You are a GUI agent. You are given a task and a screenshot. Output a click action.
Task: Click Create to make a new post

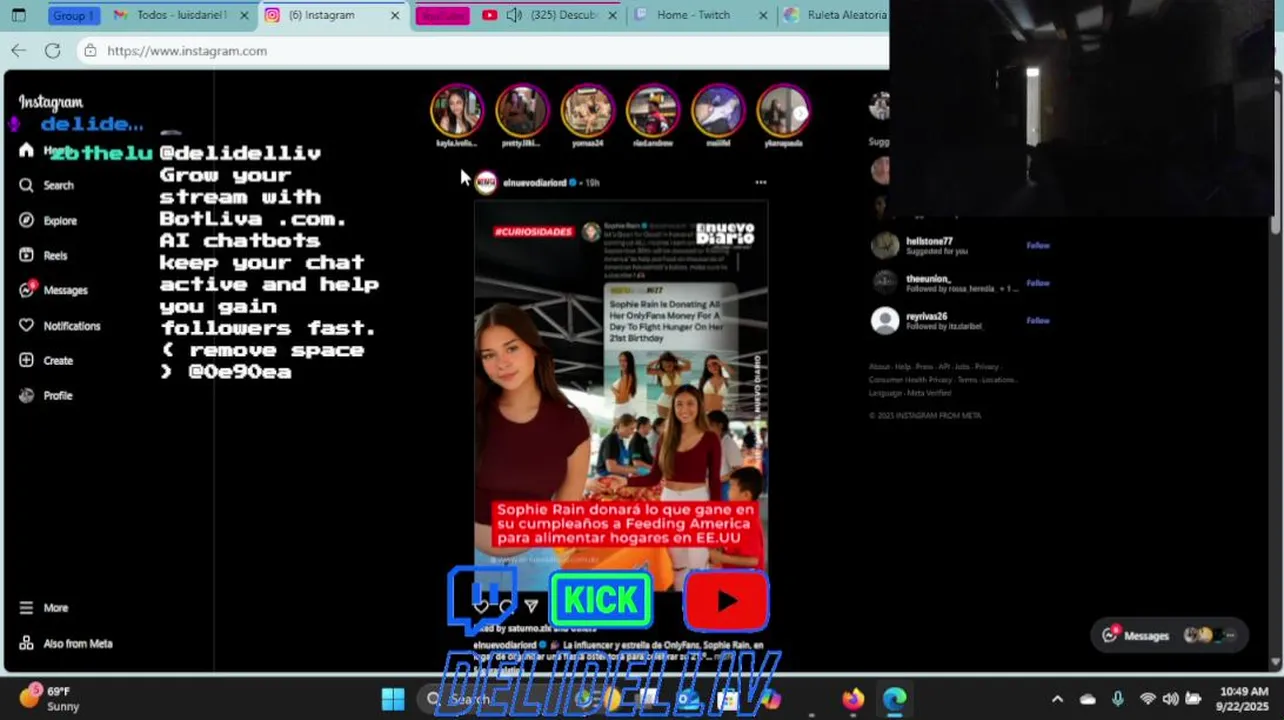[x=46, y=360]
